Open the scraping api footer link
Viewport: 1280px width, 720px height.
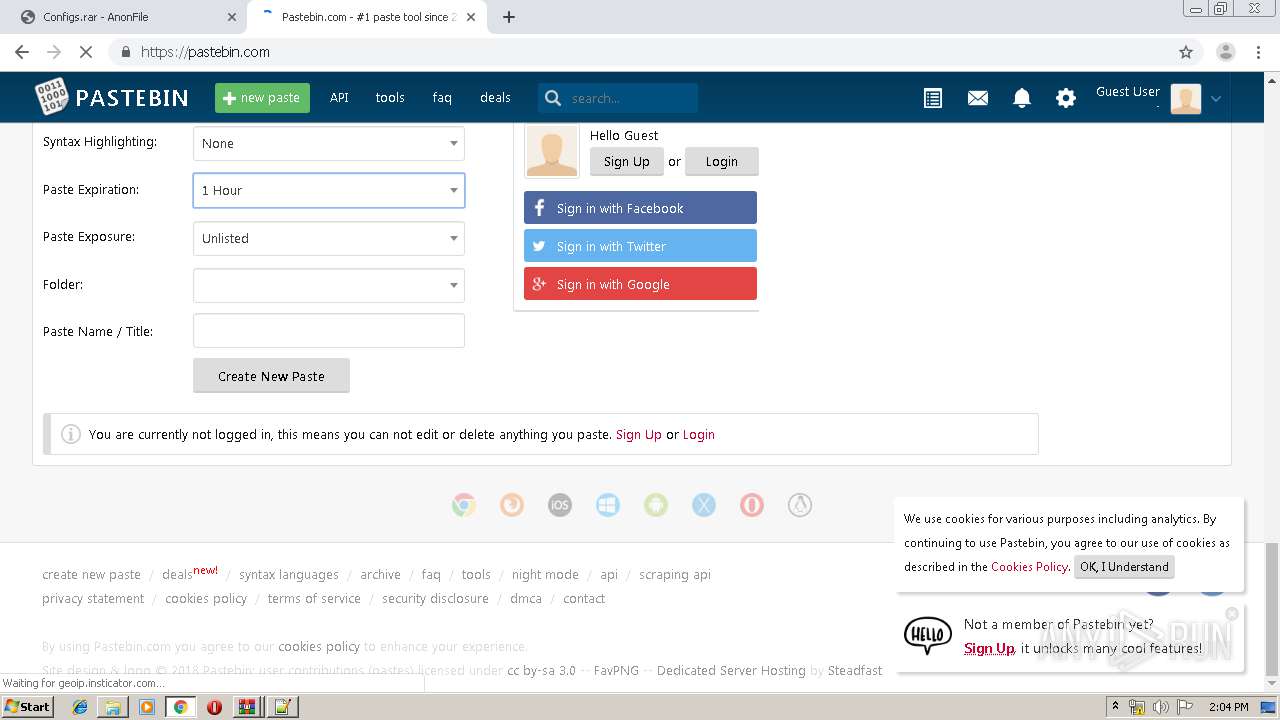(x=675, y=575)
